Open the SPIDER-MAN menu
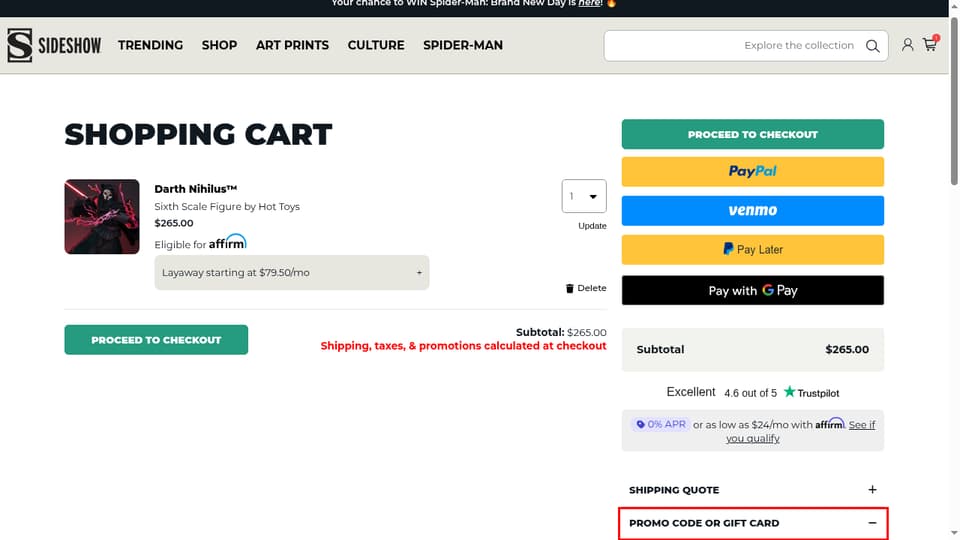The width and height of the screenshot is (960, 540). 463,45
